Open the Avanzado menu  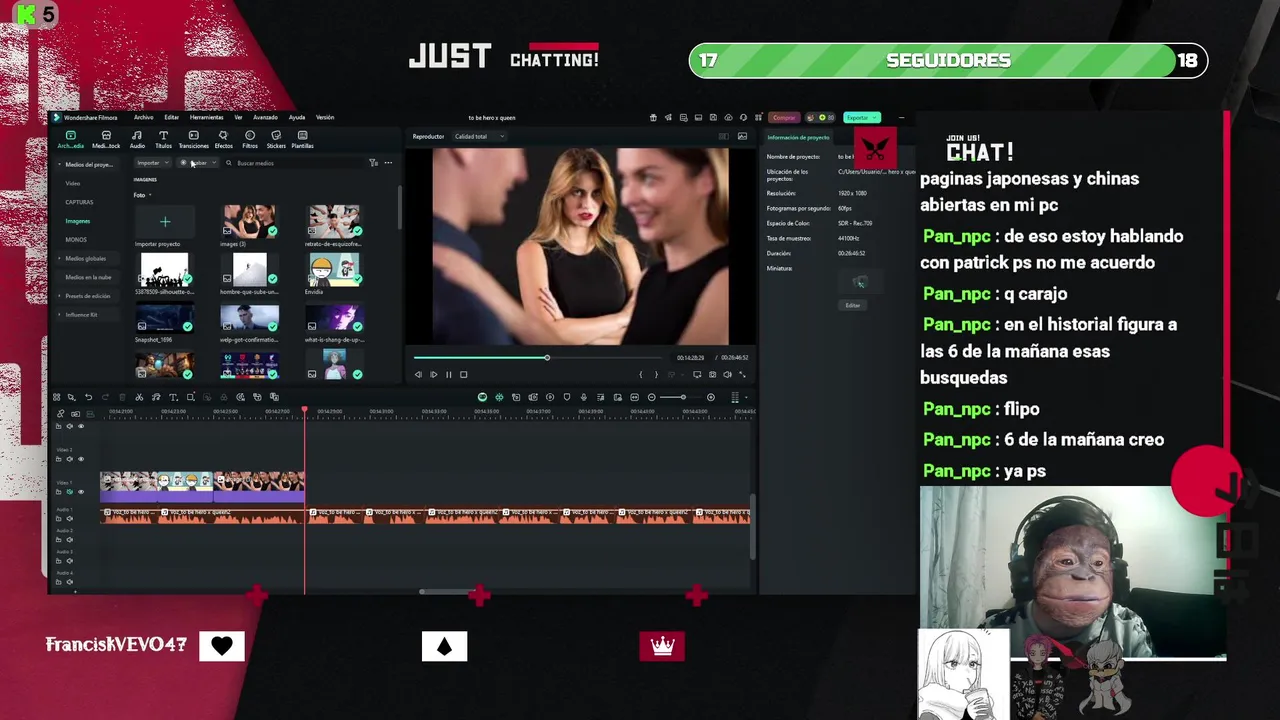(x=265, y=117)
